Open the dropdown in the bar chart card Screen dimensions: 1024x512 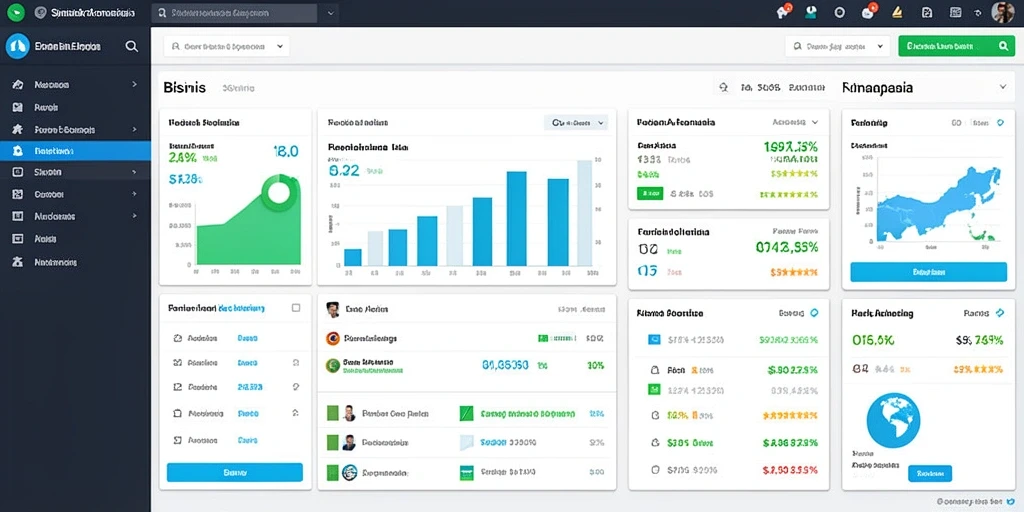tap(576, 122)
